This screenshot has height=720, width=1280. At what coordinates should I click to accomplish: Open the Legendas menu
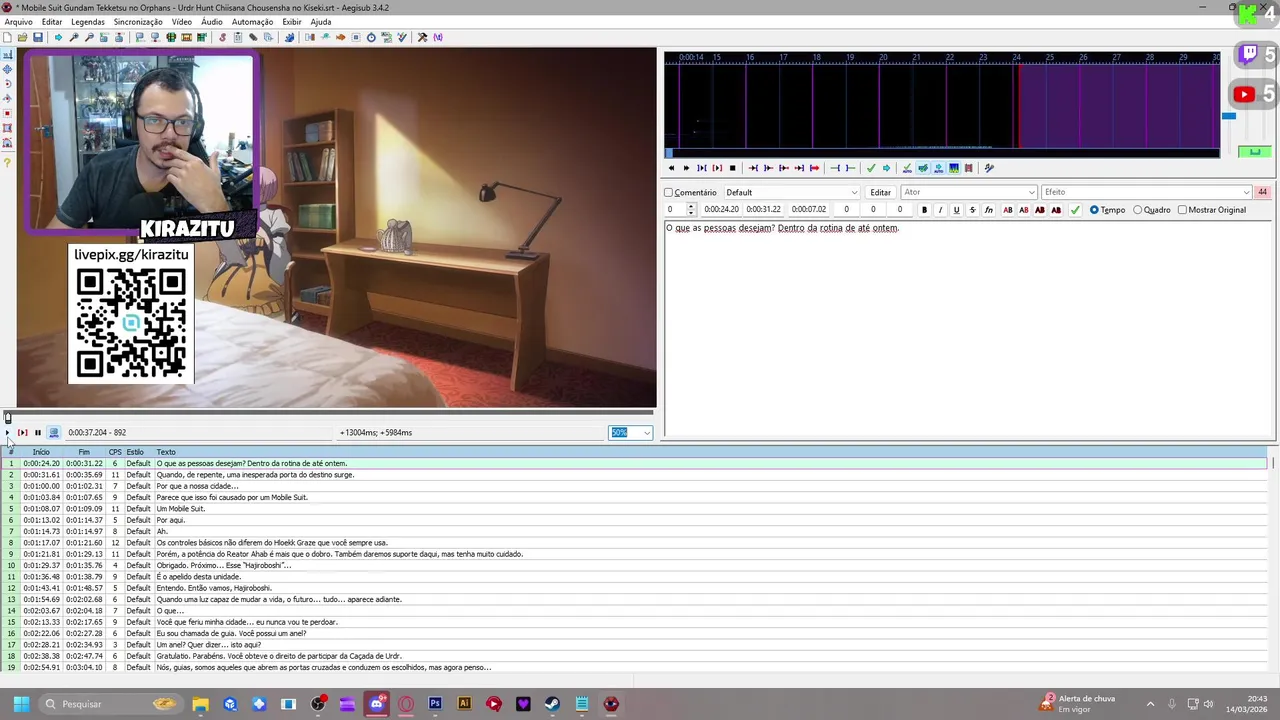[x=87, y=22]
